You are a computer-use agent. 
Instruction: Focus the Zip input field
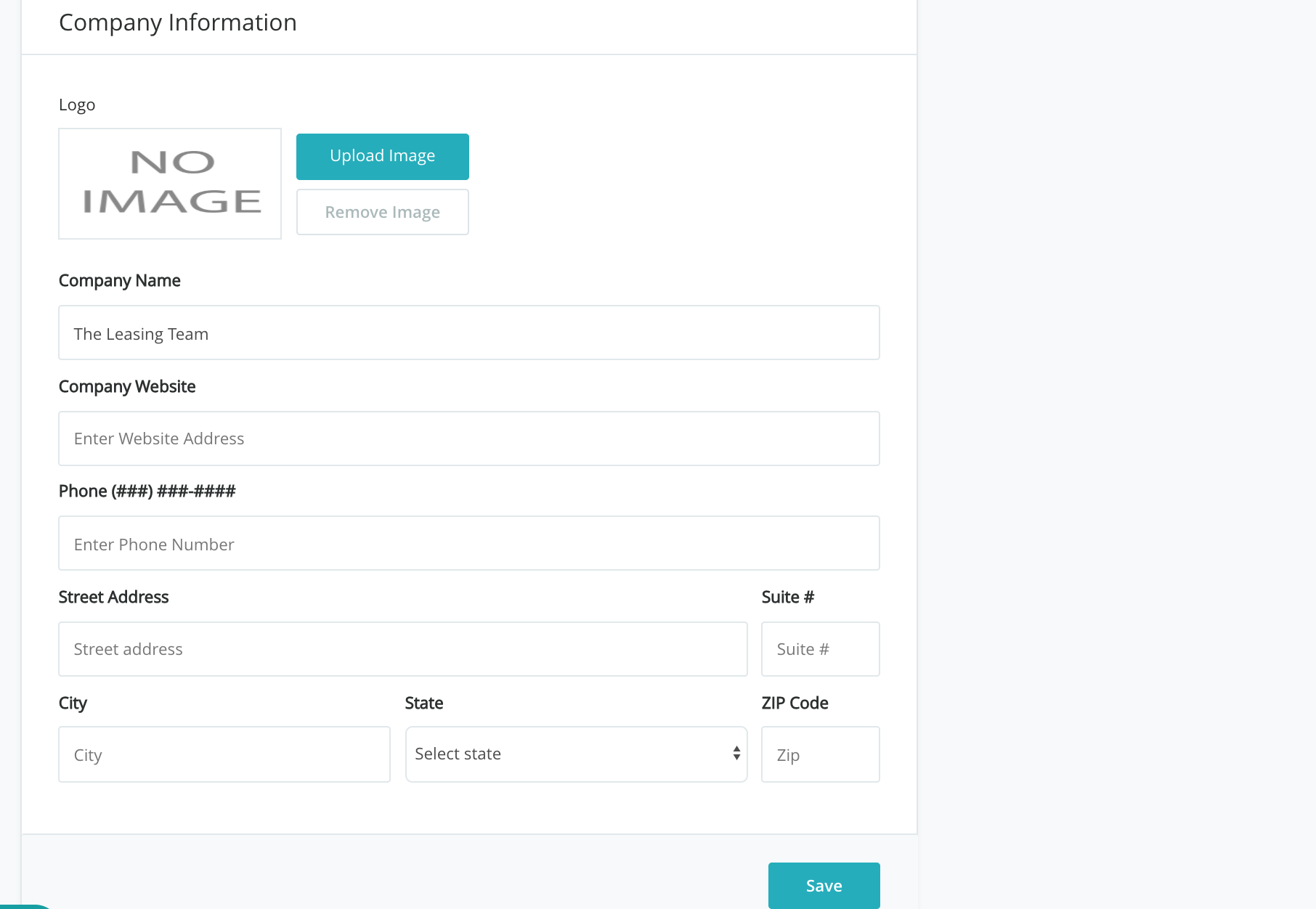pos(820,755)
